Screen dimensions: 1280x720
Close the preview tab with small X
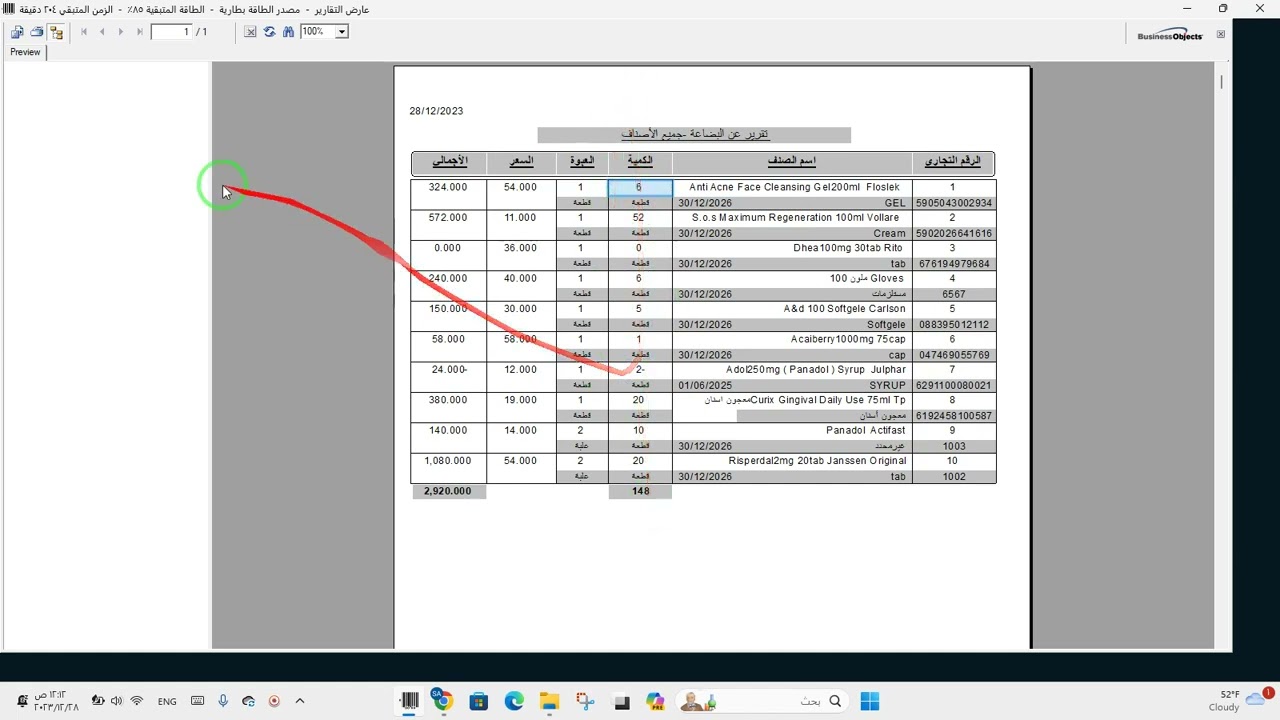coord(1220,35)
